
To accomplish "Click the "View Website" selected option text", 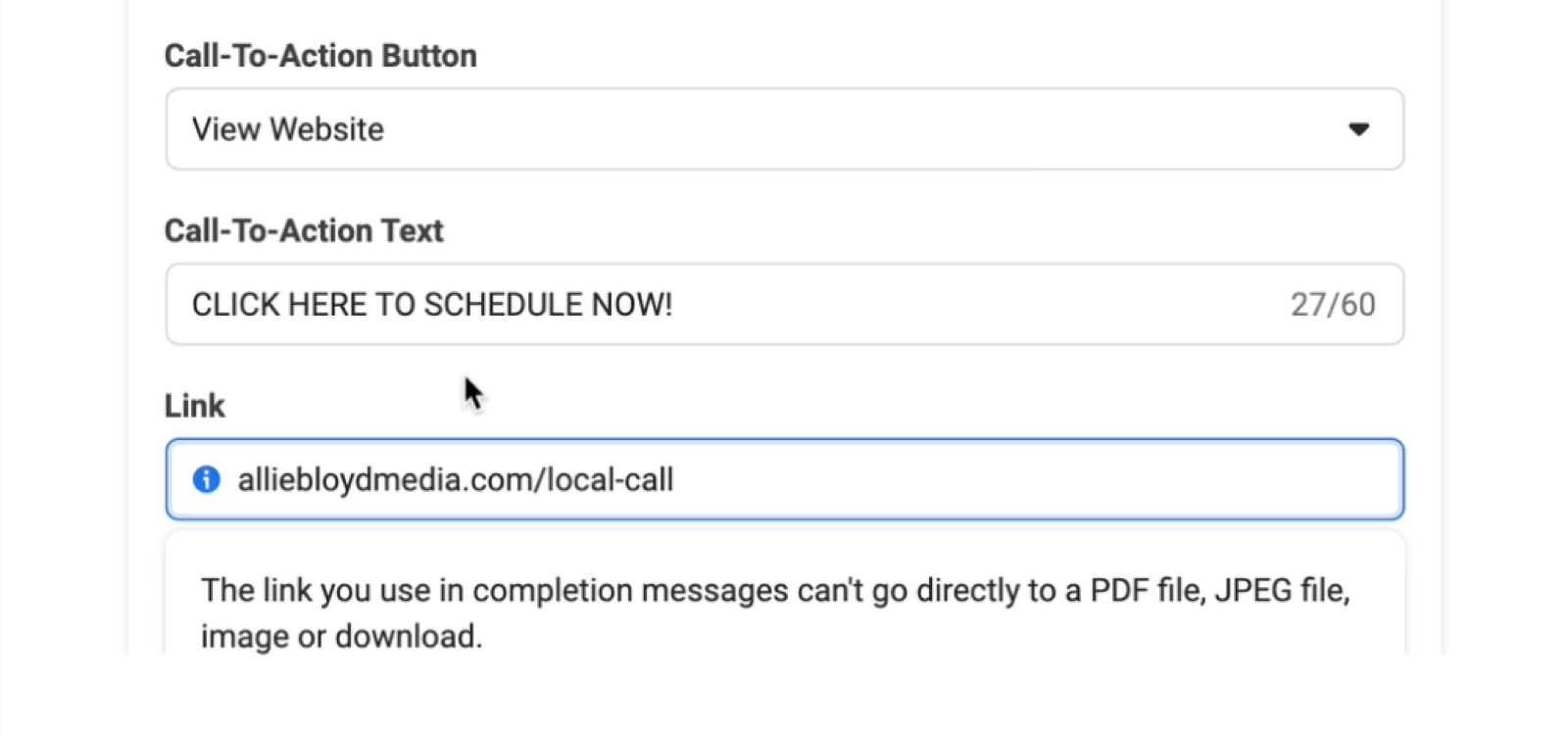I will (x=288, y=129).
